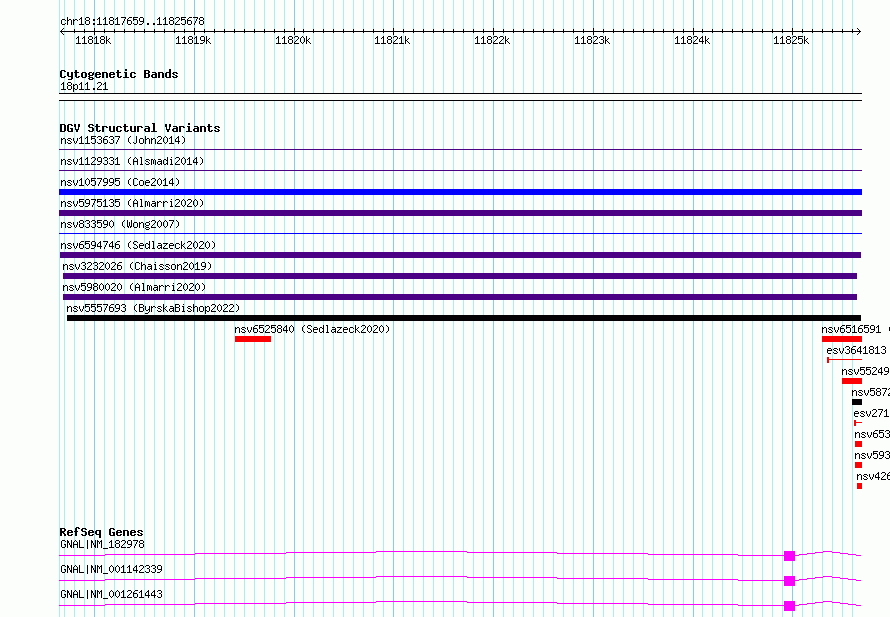The image size is (890, 617).
Task: Choose the 11824k ruler label
Action: (692, 40)
